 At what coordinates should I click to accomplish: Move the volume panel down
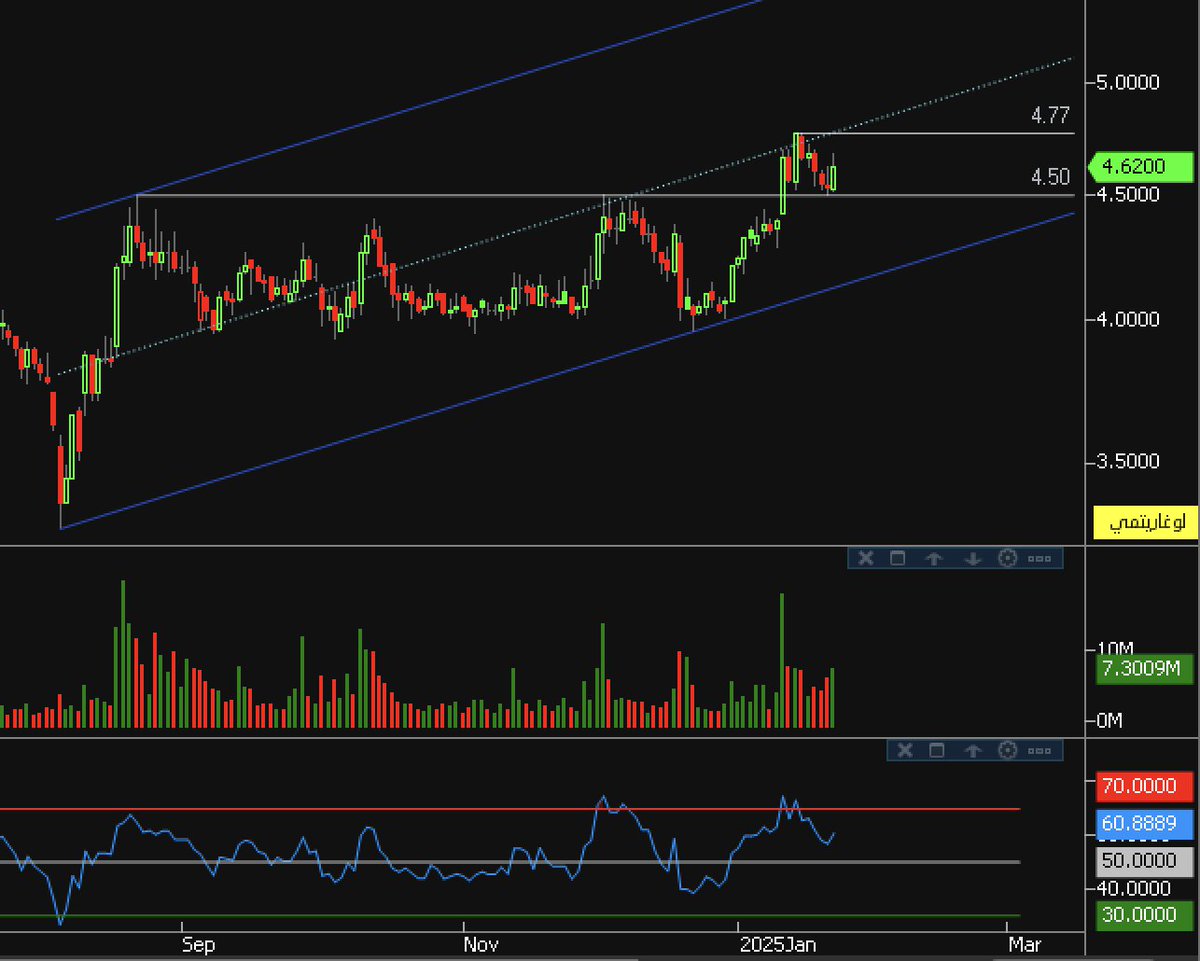pos(972,558)
